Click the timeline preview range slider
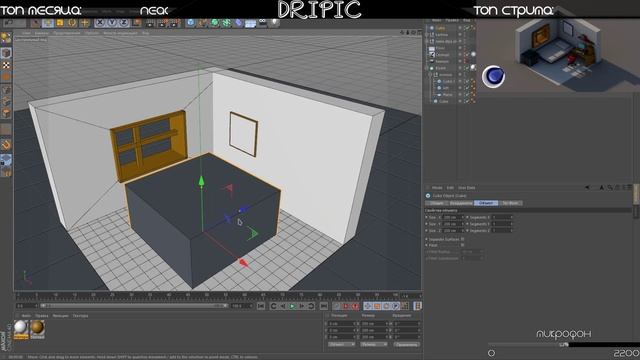This screenshot has width=640, height=360. click(133, 305)
